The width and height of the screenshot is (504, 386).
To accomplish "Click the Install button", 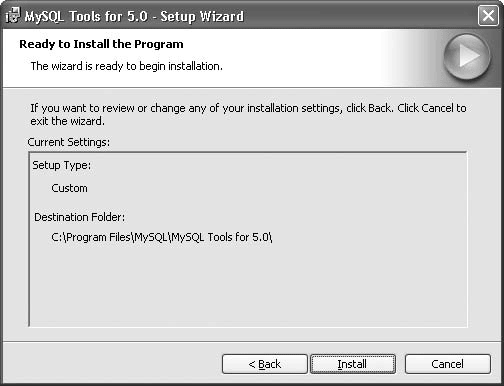I will pyautogui.click(x=353, y=364).
